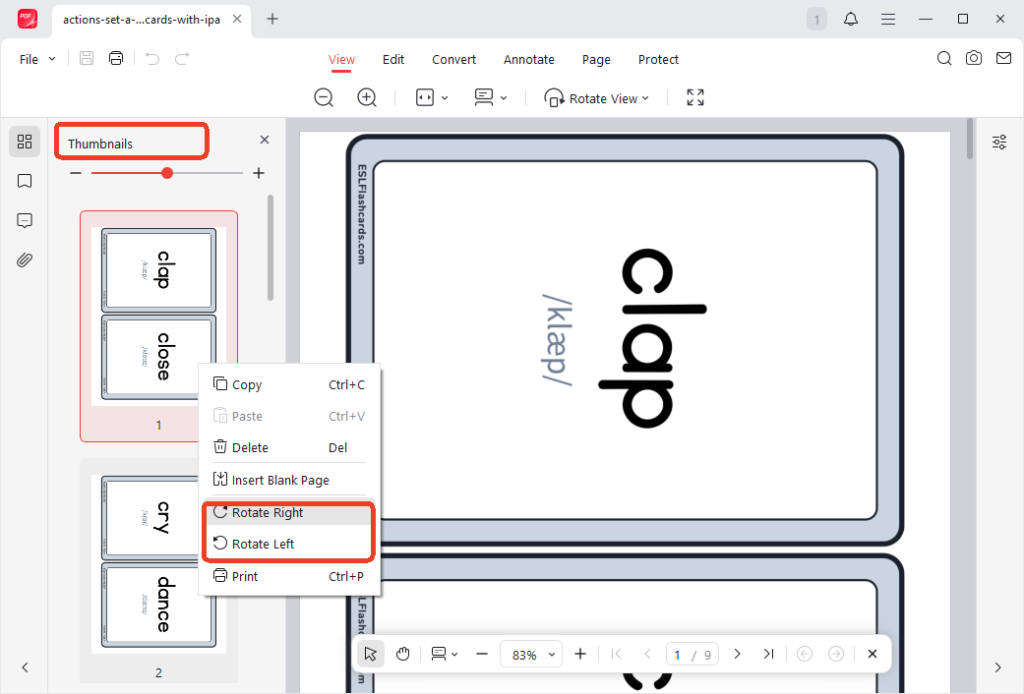Zoom in with plus in bottom bar

click(x=580, y=654)
